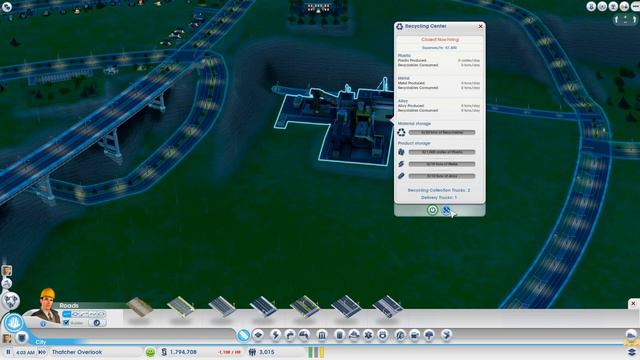Select the Roads tool in the city toolbar
This screenshot has width=640, height=360.
click(243, 335)
